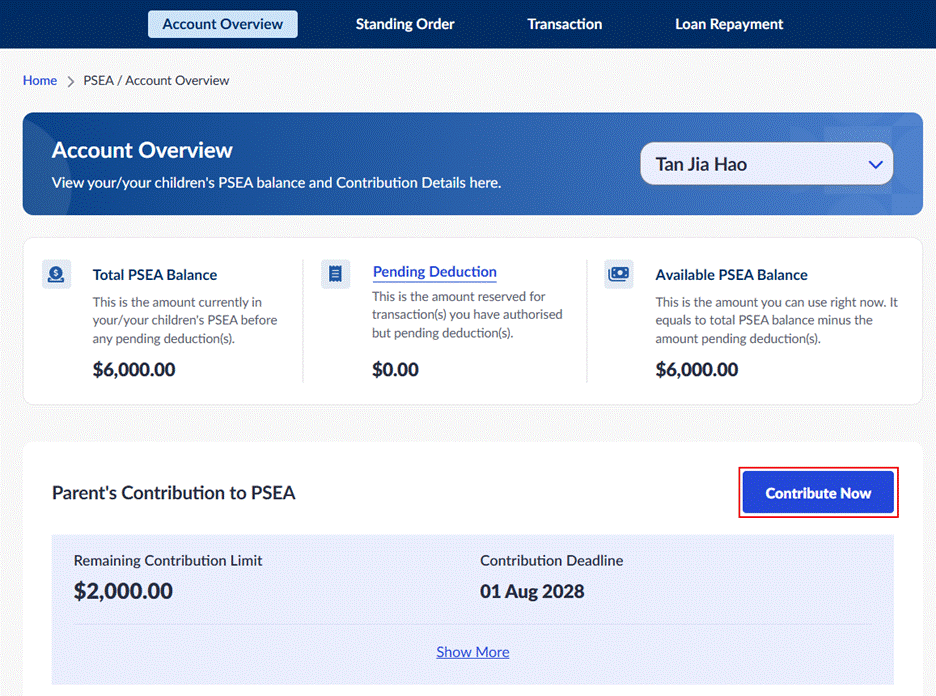Viewport: 936px width, 696px height.
Task: Click the Home breadcrumb link
Action: coord(40,81)
